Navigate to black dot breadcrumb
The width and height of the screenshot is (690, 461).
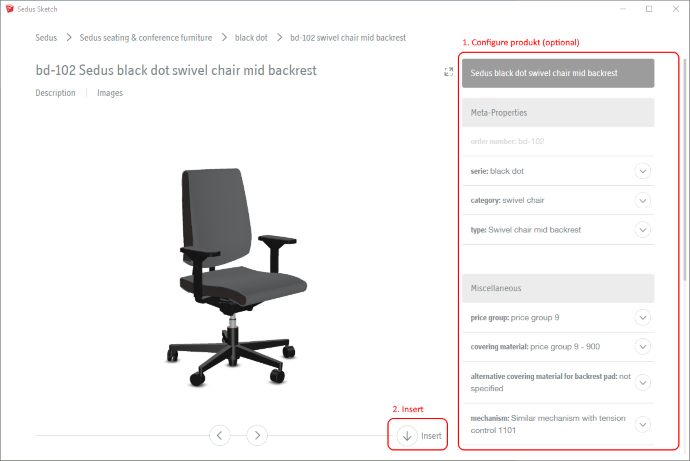tap(251, 38)
